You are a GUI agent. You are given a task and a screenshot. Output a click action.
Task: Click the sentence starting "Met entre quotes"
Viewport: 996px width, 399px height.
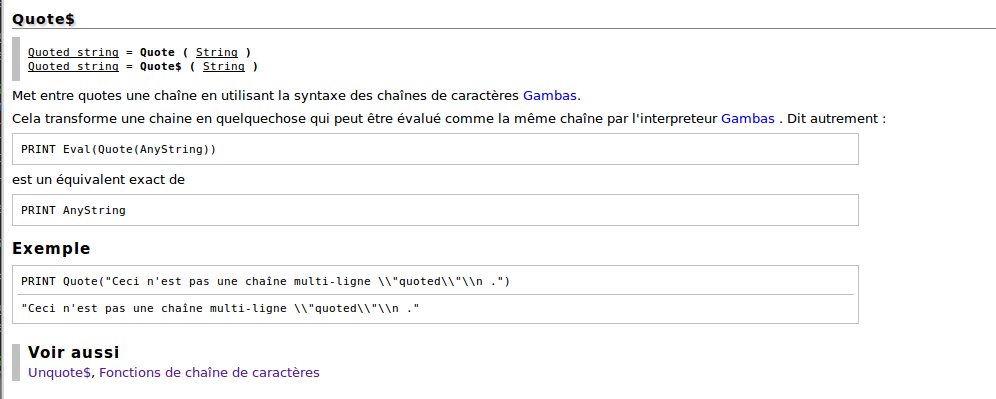pos(297,96)
